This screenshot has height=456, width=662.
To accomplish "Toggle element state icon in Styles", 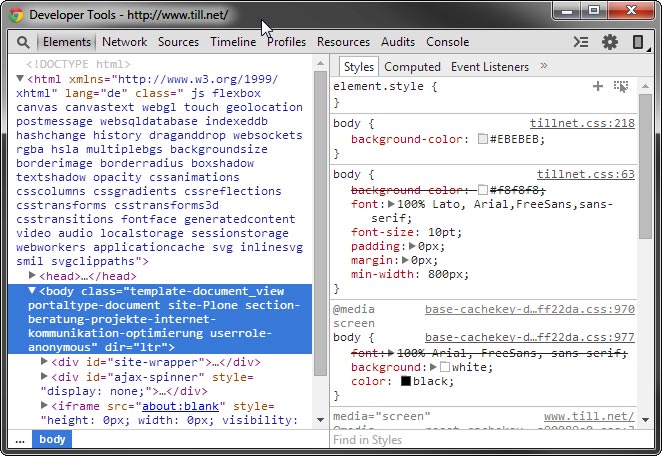I will (x=621, y=87).
